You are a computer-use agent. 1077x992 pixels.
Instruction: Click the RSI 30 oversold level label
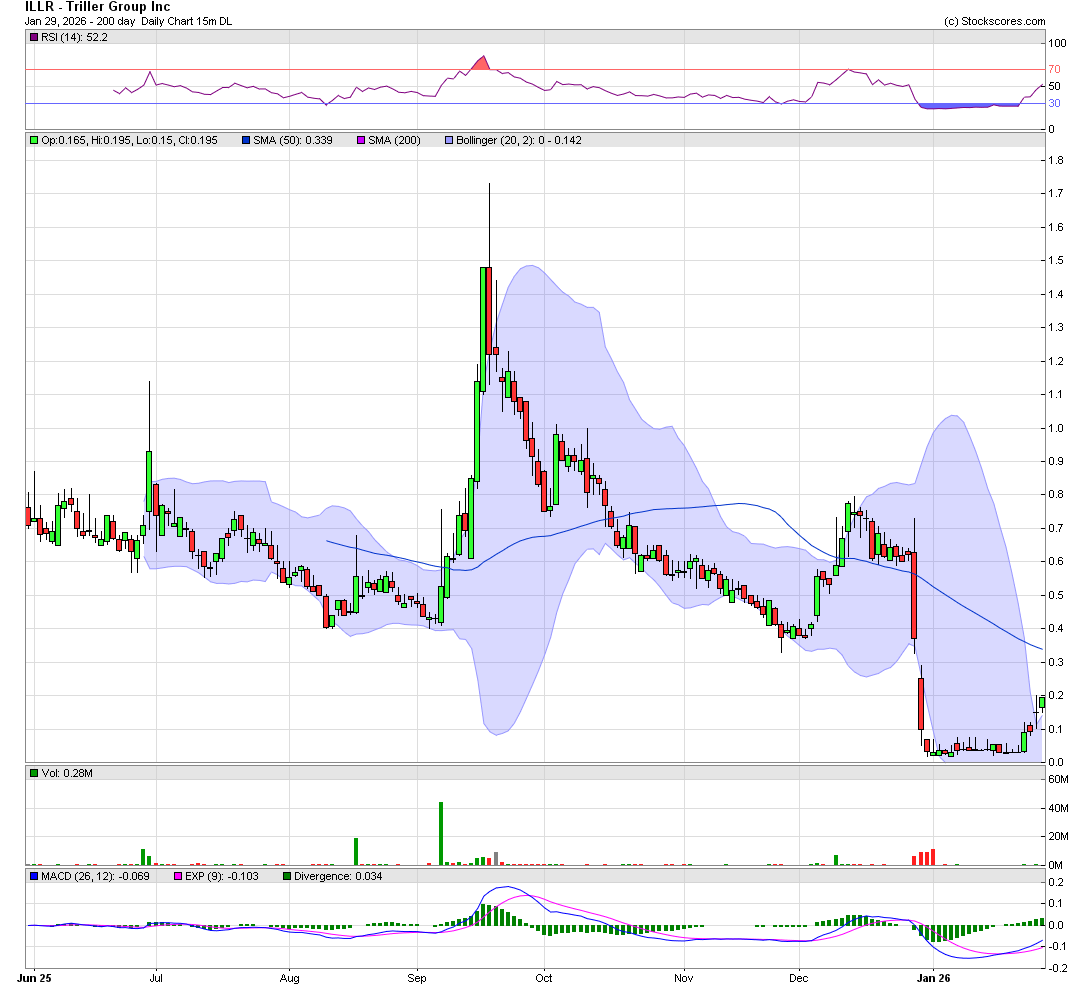coord(1054,104)
